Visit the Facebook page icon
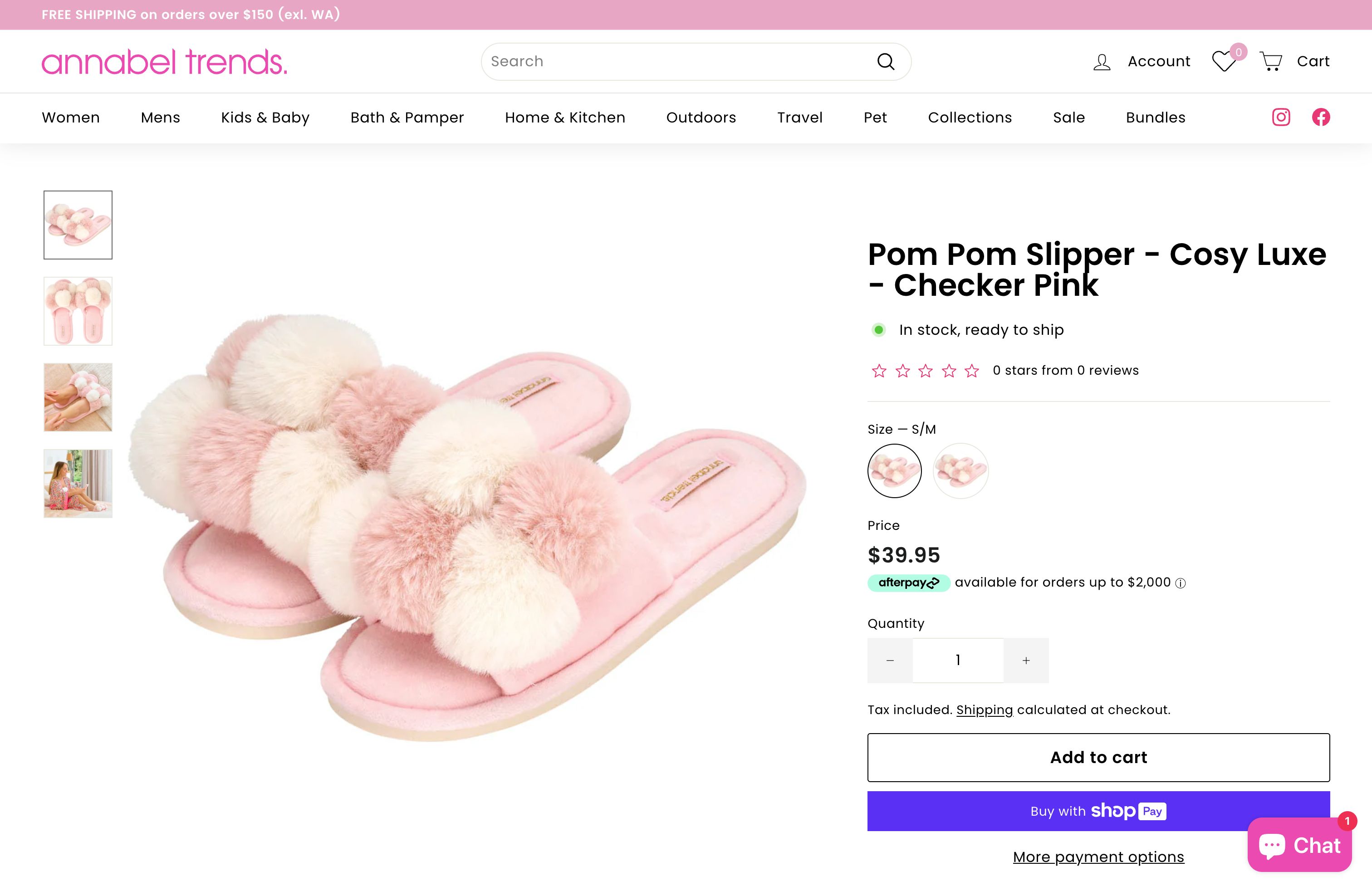 pyautogui.click(x=1321, y=117)
